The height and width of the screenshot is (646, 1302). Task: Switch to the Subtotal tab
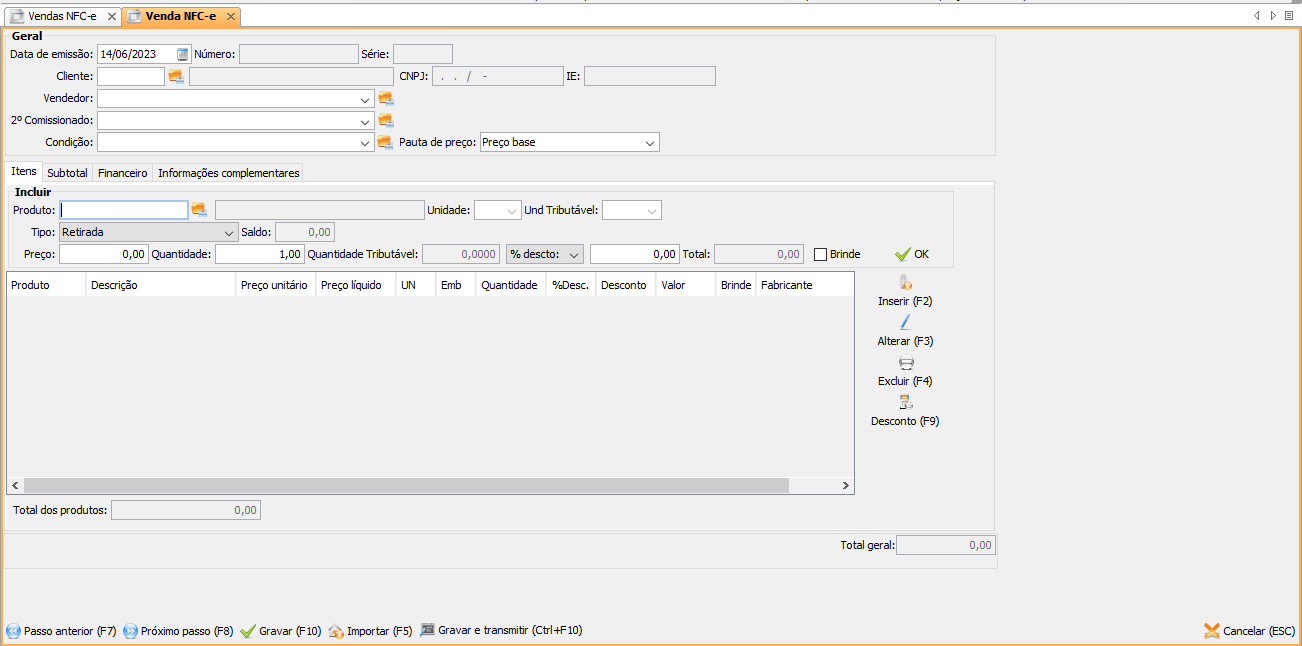68,173
